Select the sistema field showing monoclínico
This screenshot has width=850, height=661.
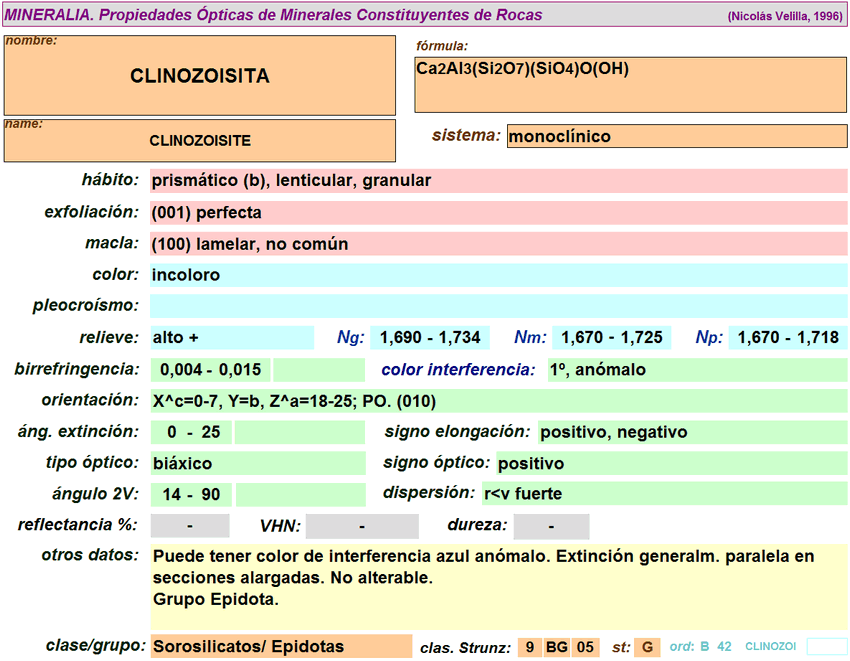[677, 136]
